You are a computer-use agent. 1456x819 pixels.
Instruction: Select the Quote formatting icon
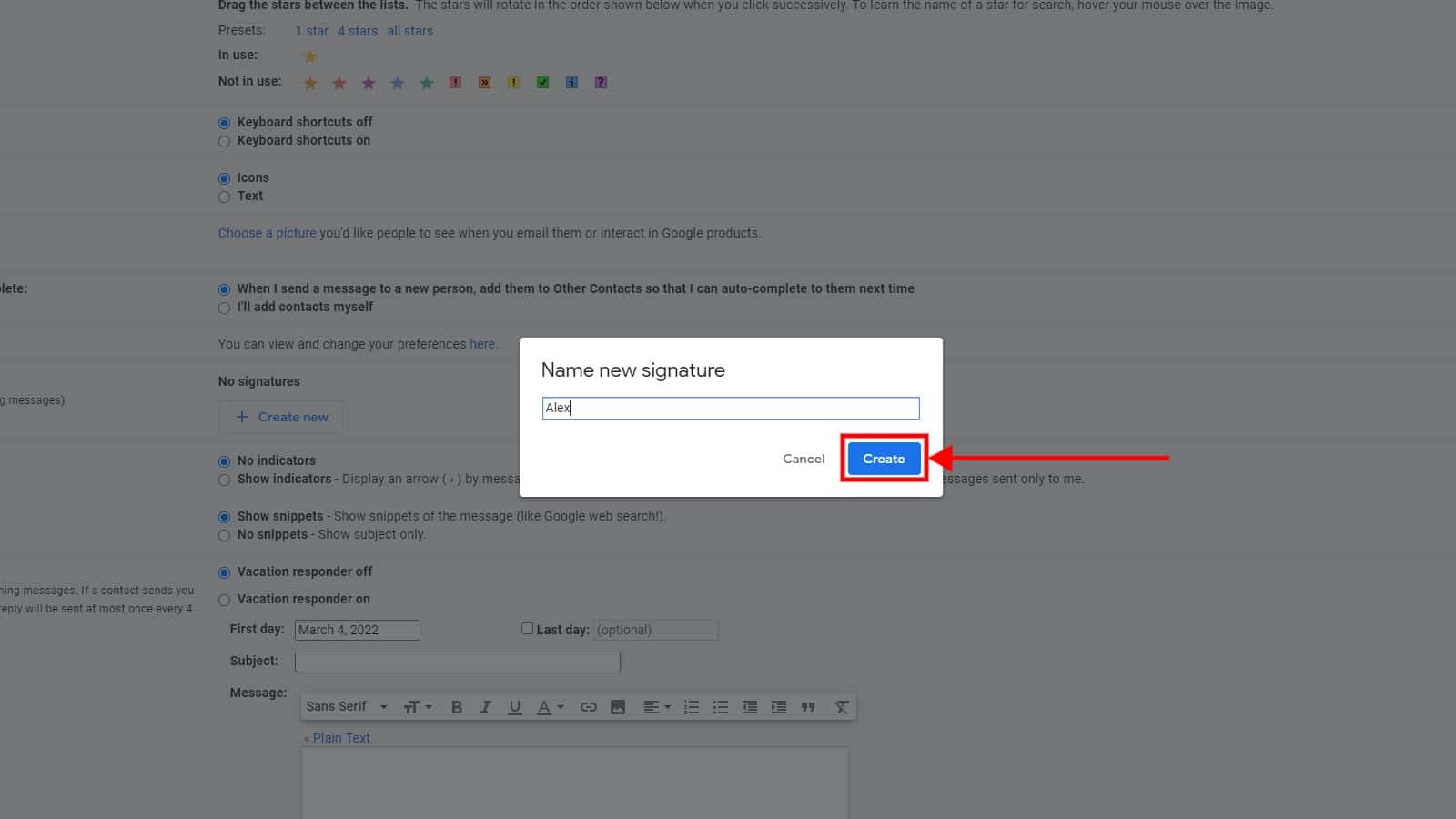(x=808, y=706)
